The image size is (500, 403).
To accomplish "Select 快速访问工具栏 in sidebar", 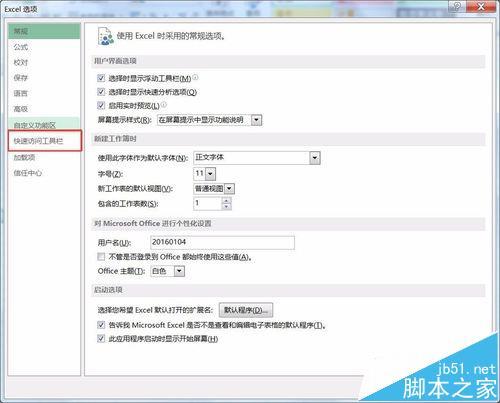I will 44,141.
